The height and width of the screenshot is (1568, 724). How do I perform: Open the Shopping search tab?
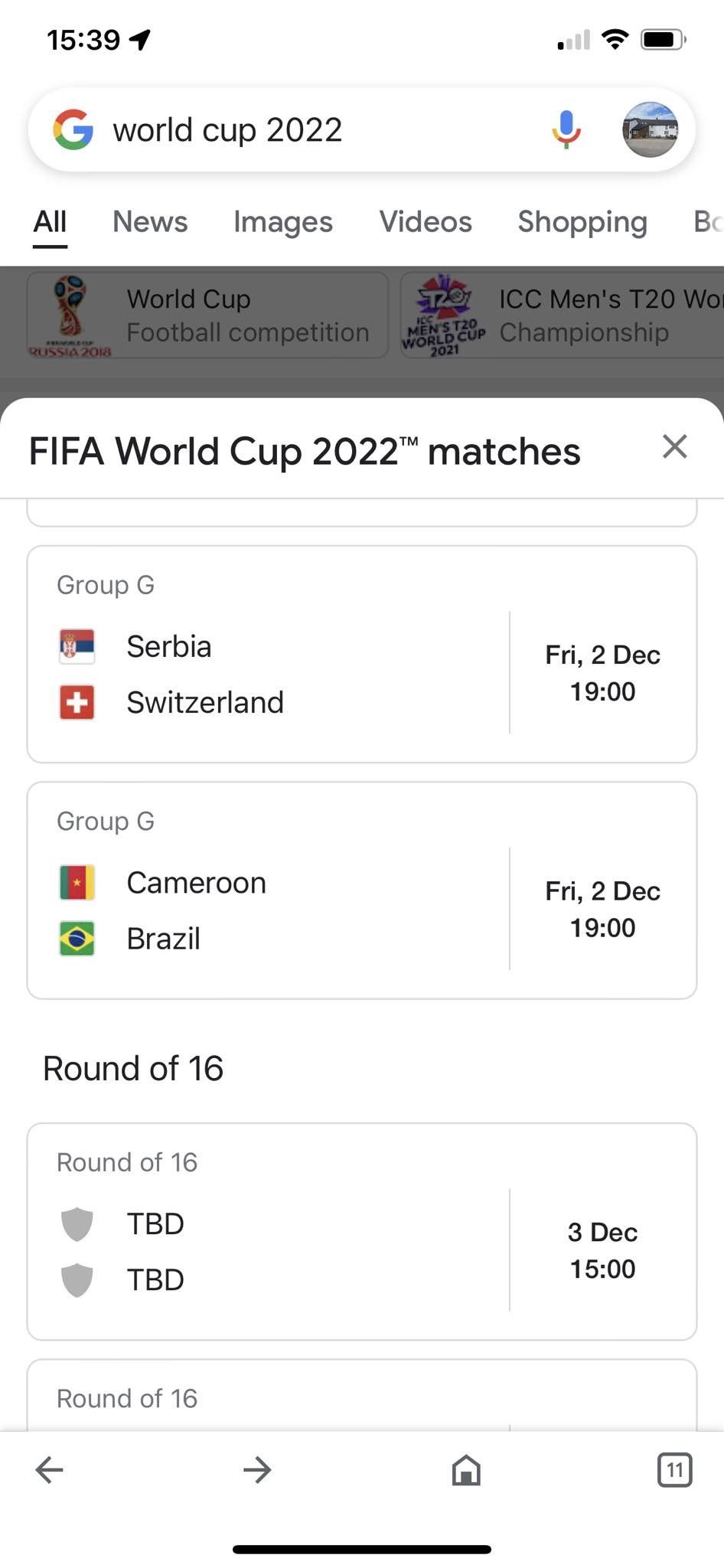coord(582,222)
